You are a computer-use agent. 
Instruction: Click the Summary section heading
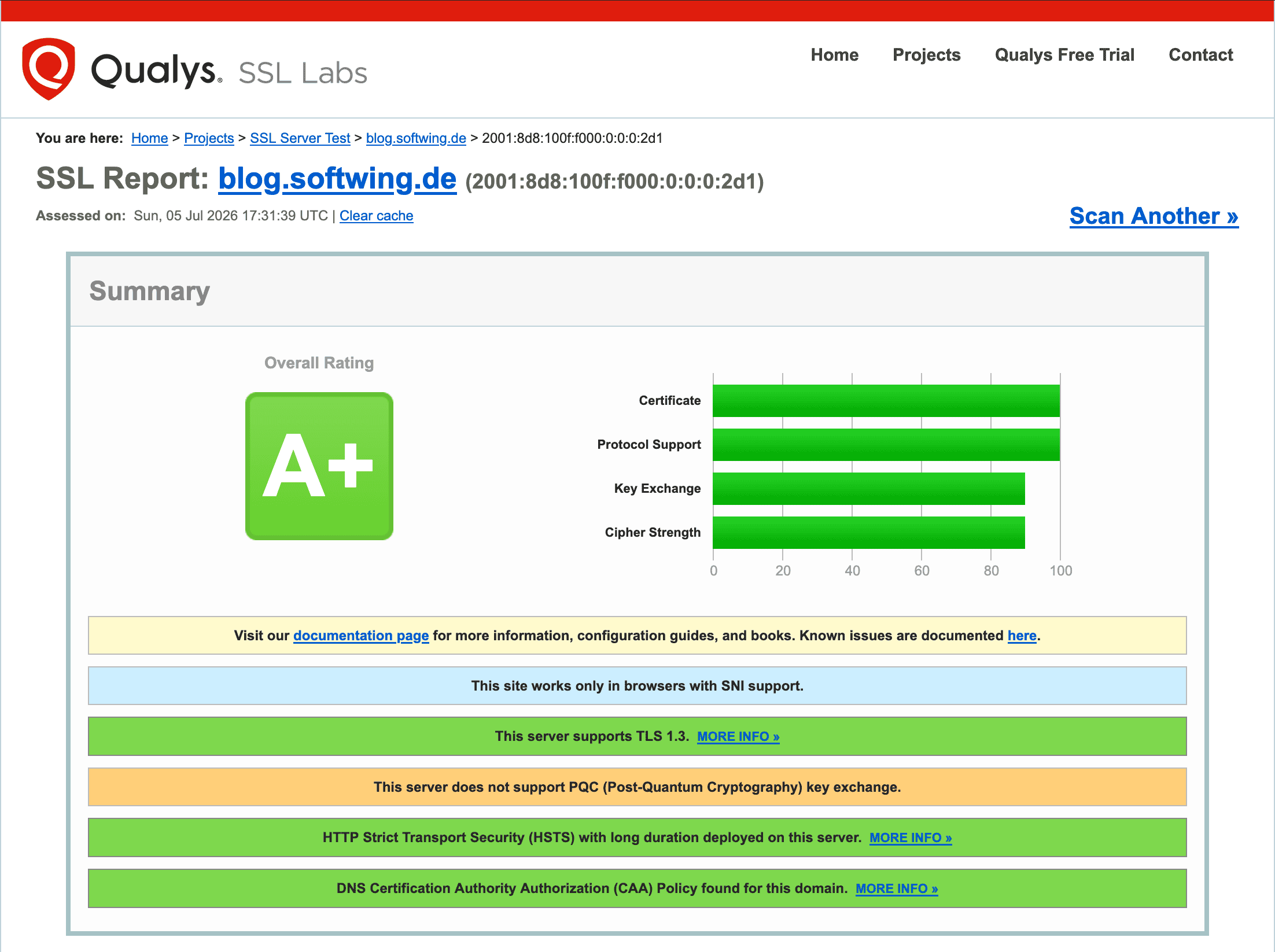(149, 291)
